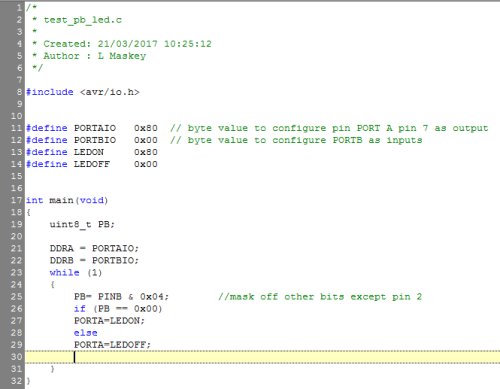Click the DDRB assignment on line 22
The image size is (500, 389).
click(x=94, y=260)
